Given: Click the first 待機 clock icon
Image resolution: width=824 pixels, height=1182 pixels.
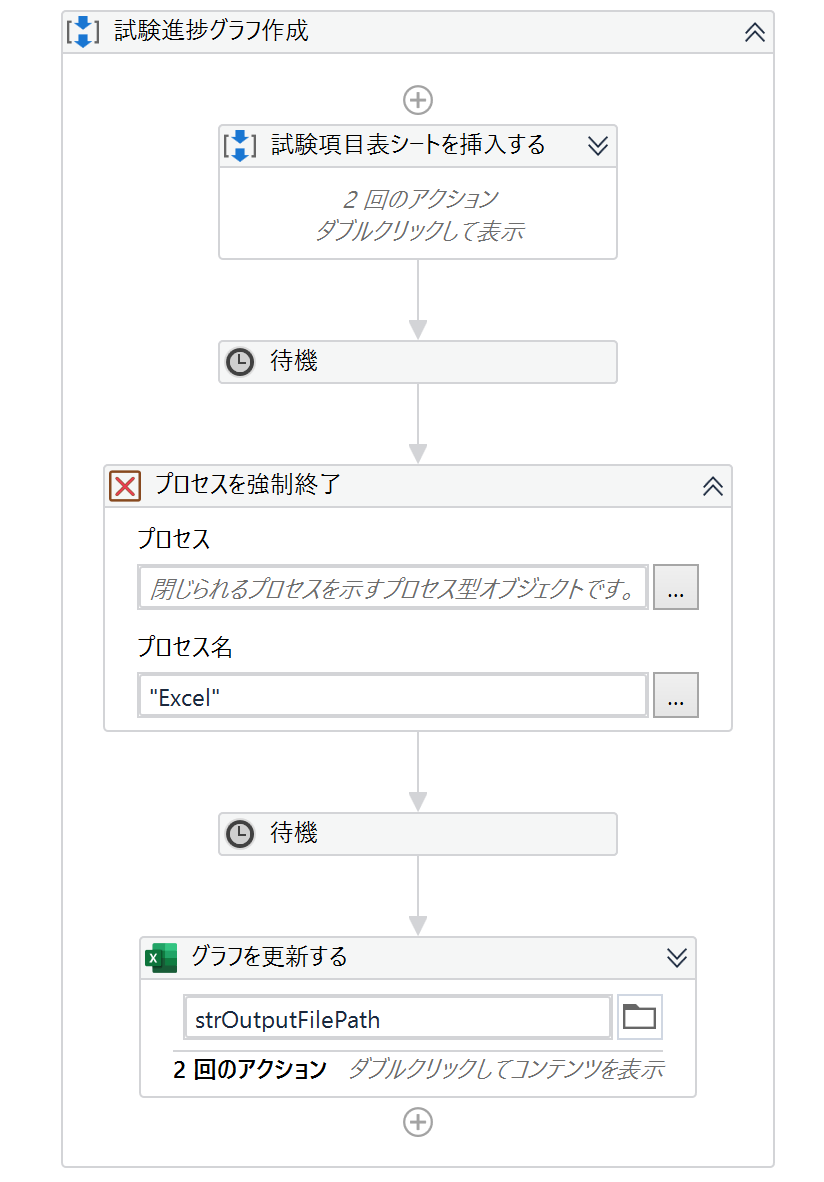Looking at the screenshot, I should click(x=240, y=362).
